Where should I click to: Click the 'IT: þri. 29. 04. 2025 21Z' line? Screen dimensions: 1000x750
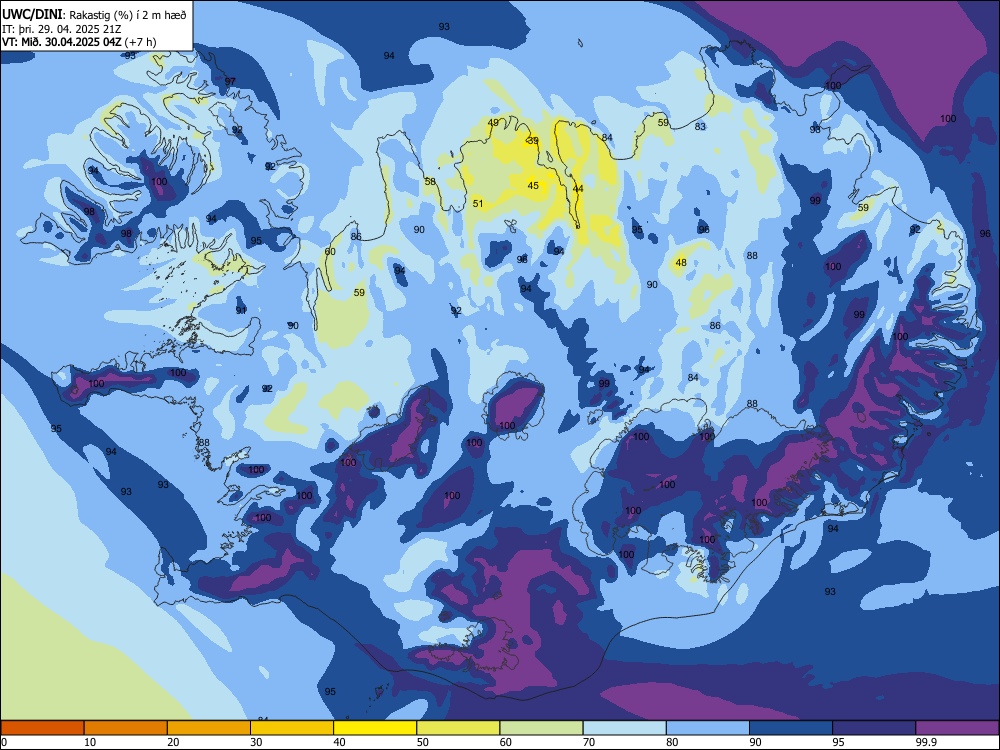coord(59,29)
